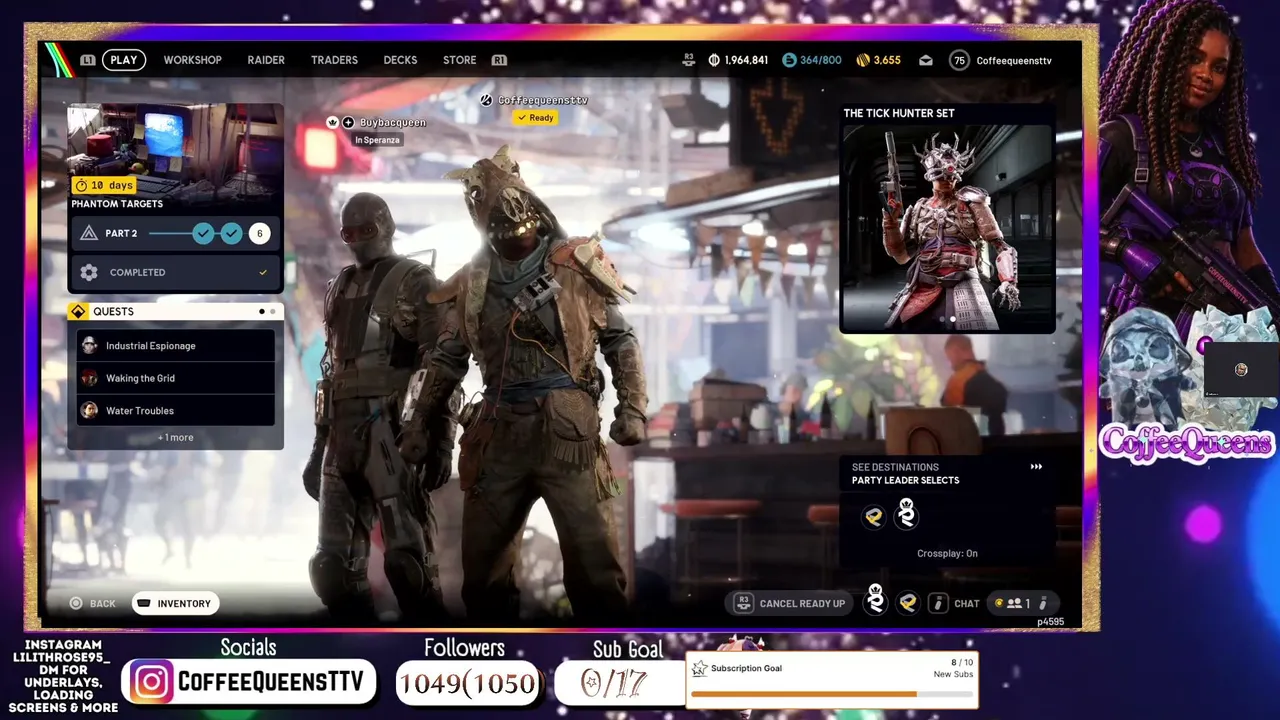The width and height of the screenshot is (1280, 720).
Task: Expand the +1 more quests link
Action: (175, 437)
